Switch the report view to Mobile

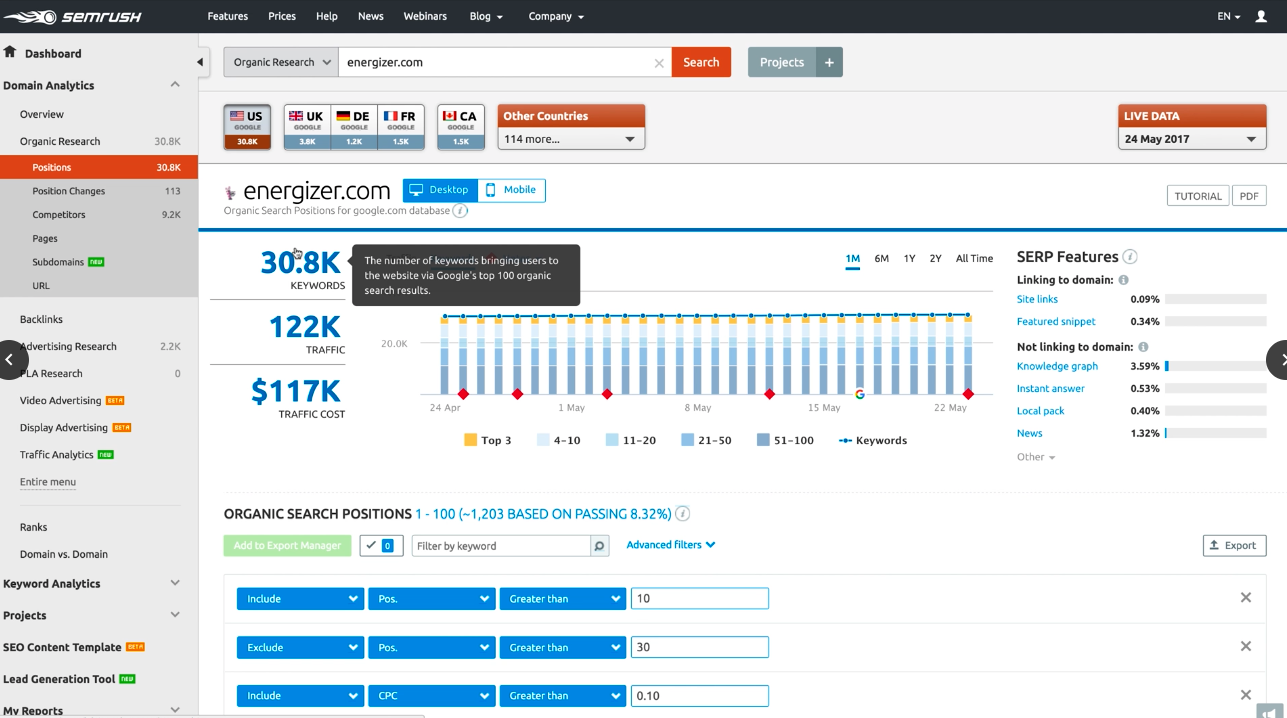click(511, 190)
